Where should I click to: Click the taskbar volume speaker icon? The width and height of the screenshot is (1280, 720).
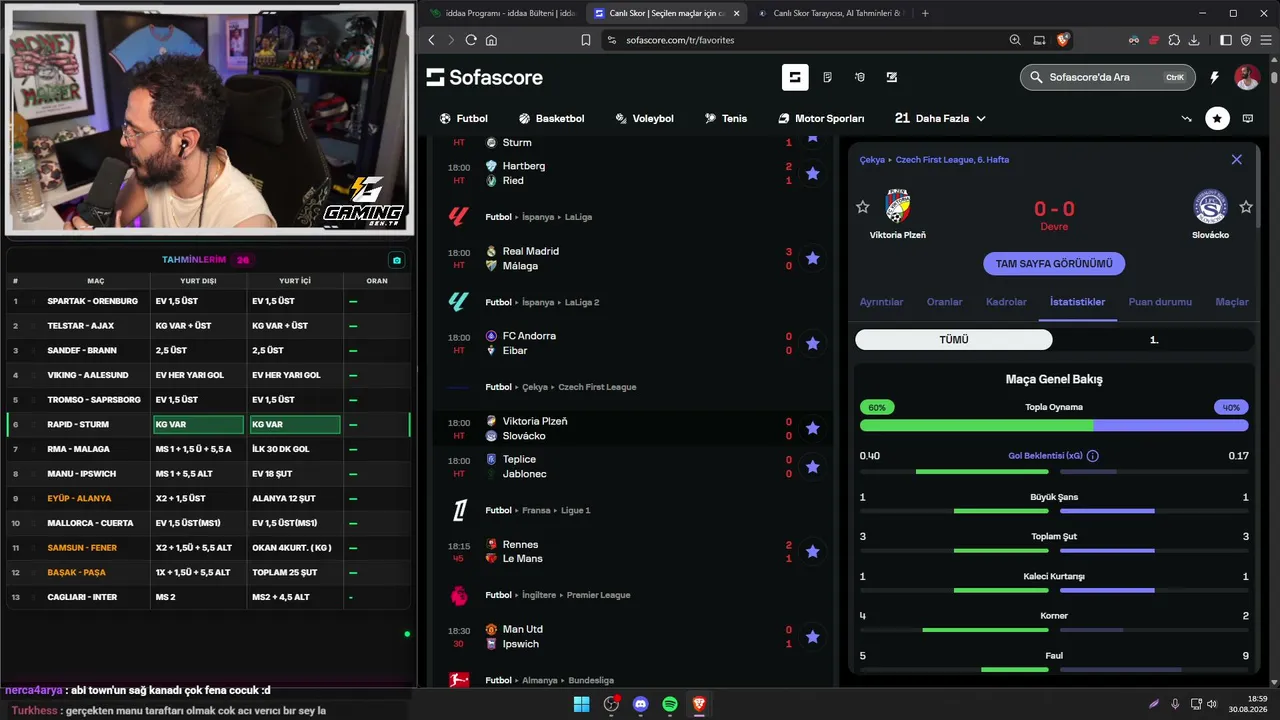point(1213,704)
